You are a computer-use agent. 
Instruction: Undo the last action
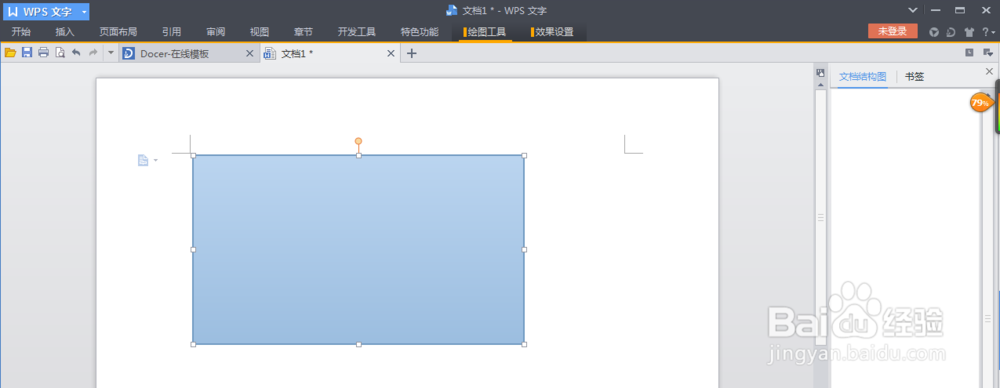77,53
